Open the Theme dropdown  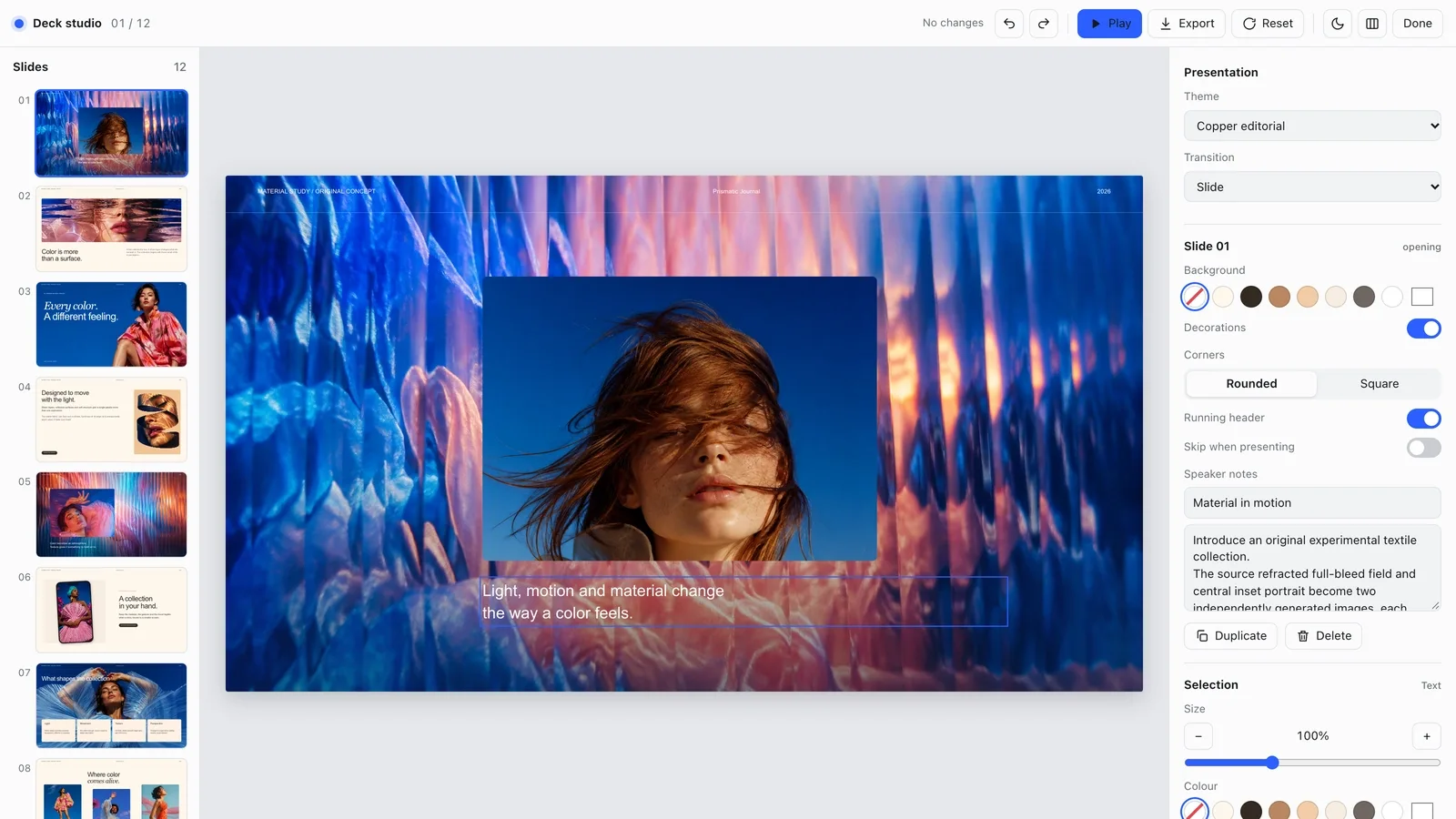point(1312,126)
